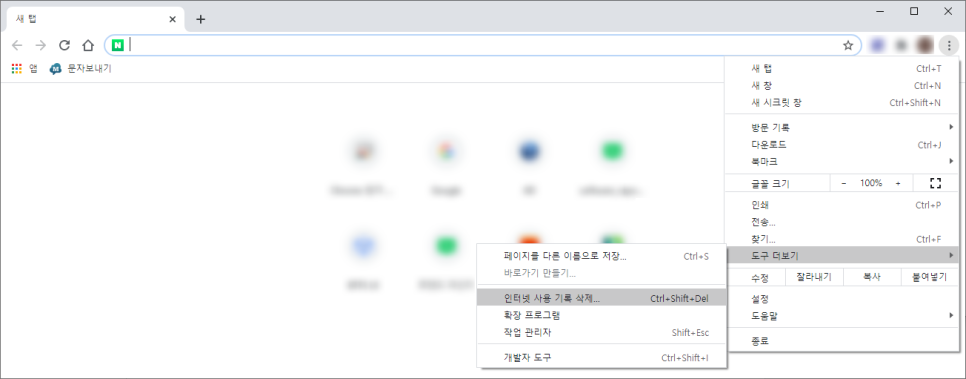Select 찾기... menu item

tap(842, 239)
